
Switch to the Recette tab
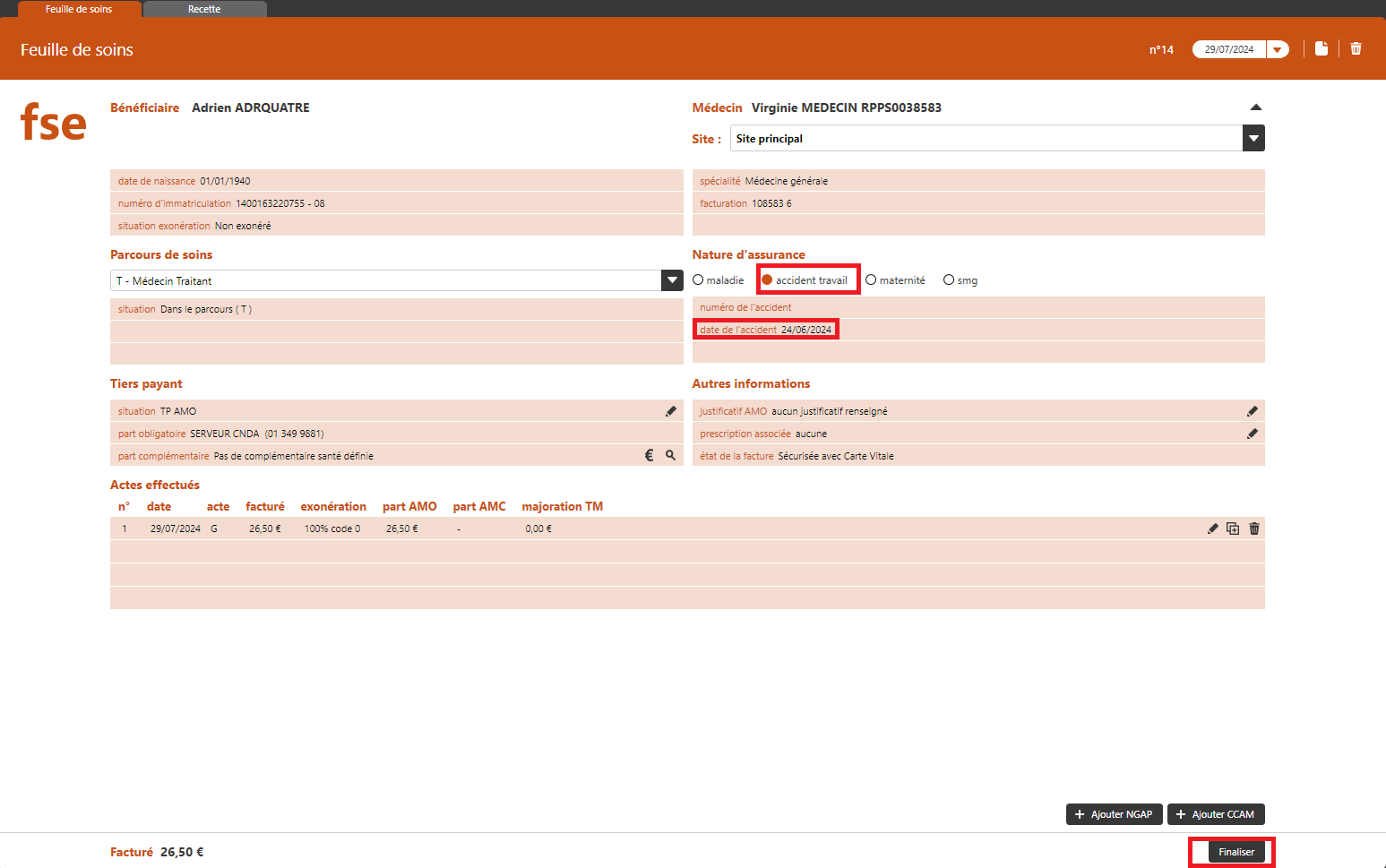tap(204, 9)
